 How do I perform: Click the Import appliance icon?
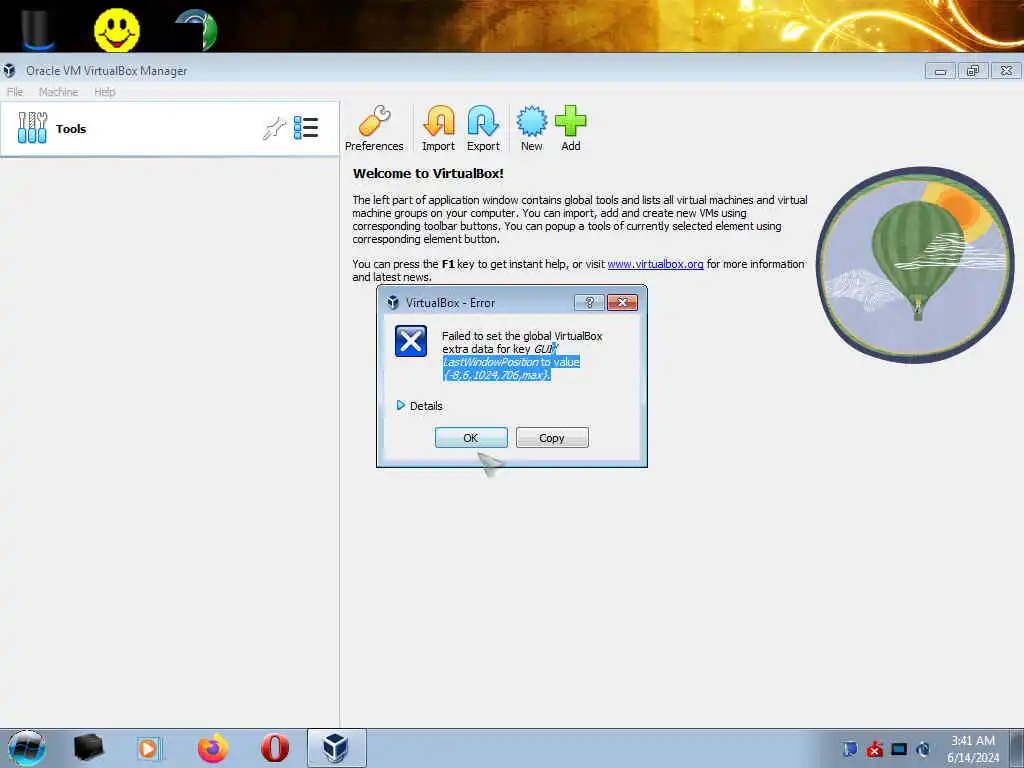[x=438, y=129]
